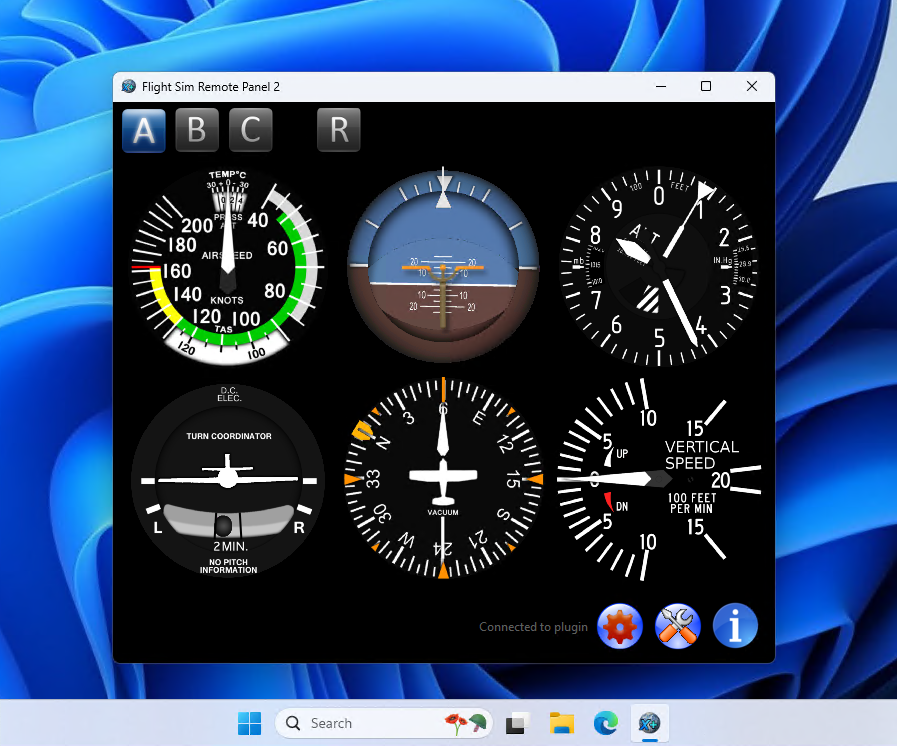Open File Explorer from the taskbar
Viewport: 897px width, 746px height.
562,723
